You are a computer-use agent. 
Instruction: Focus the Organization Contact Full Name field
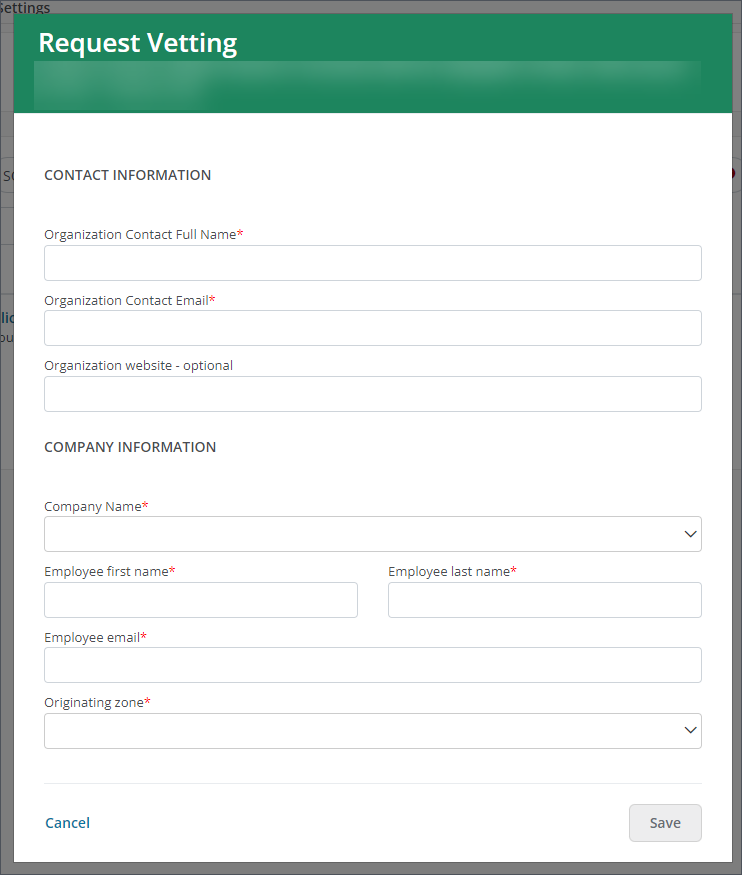click(x=372, y=263)
